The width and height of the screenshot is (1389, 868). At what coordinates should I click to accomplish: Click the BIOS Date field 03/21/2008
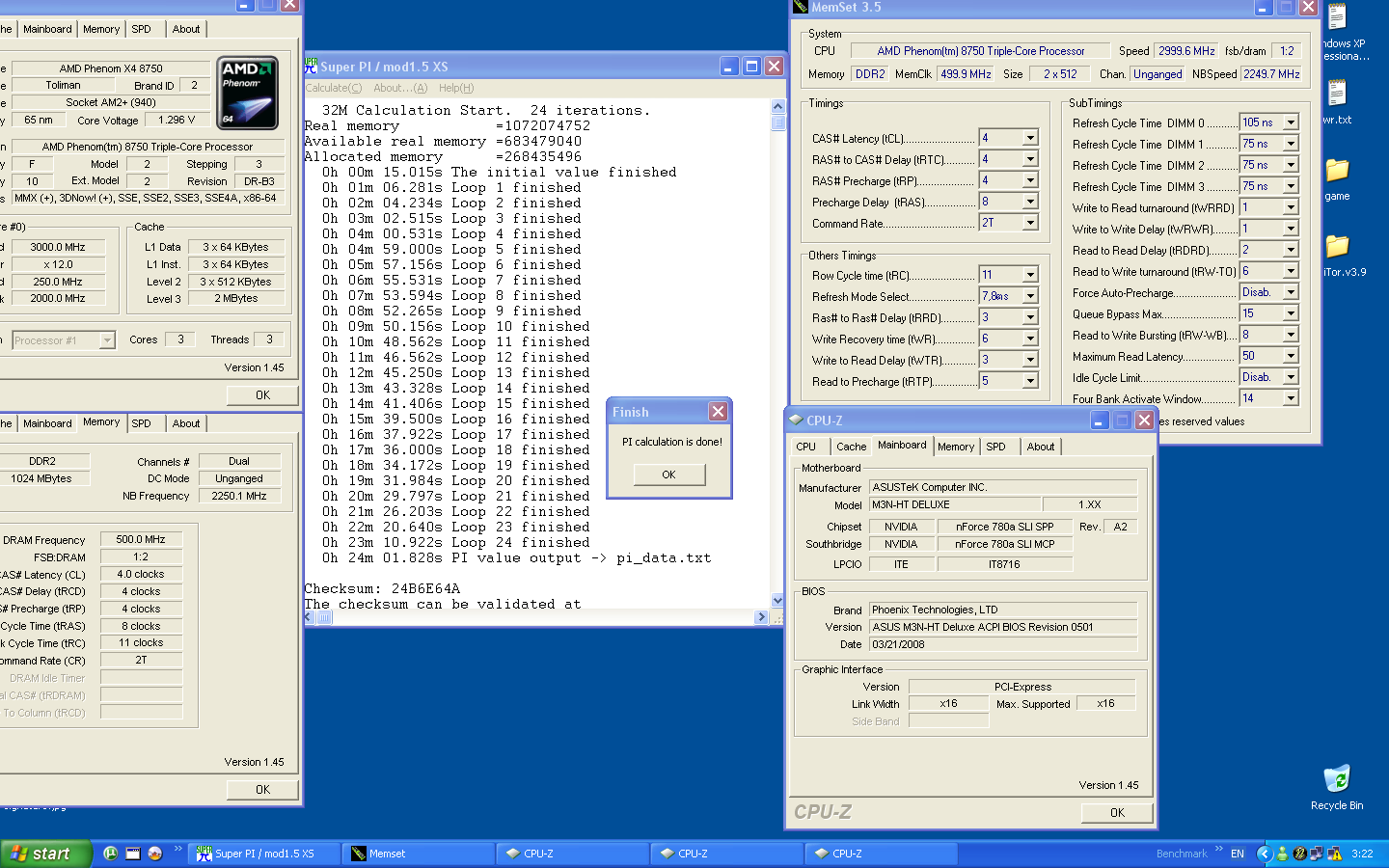[x=1003, y=644]
